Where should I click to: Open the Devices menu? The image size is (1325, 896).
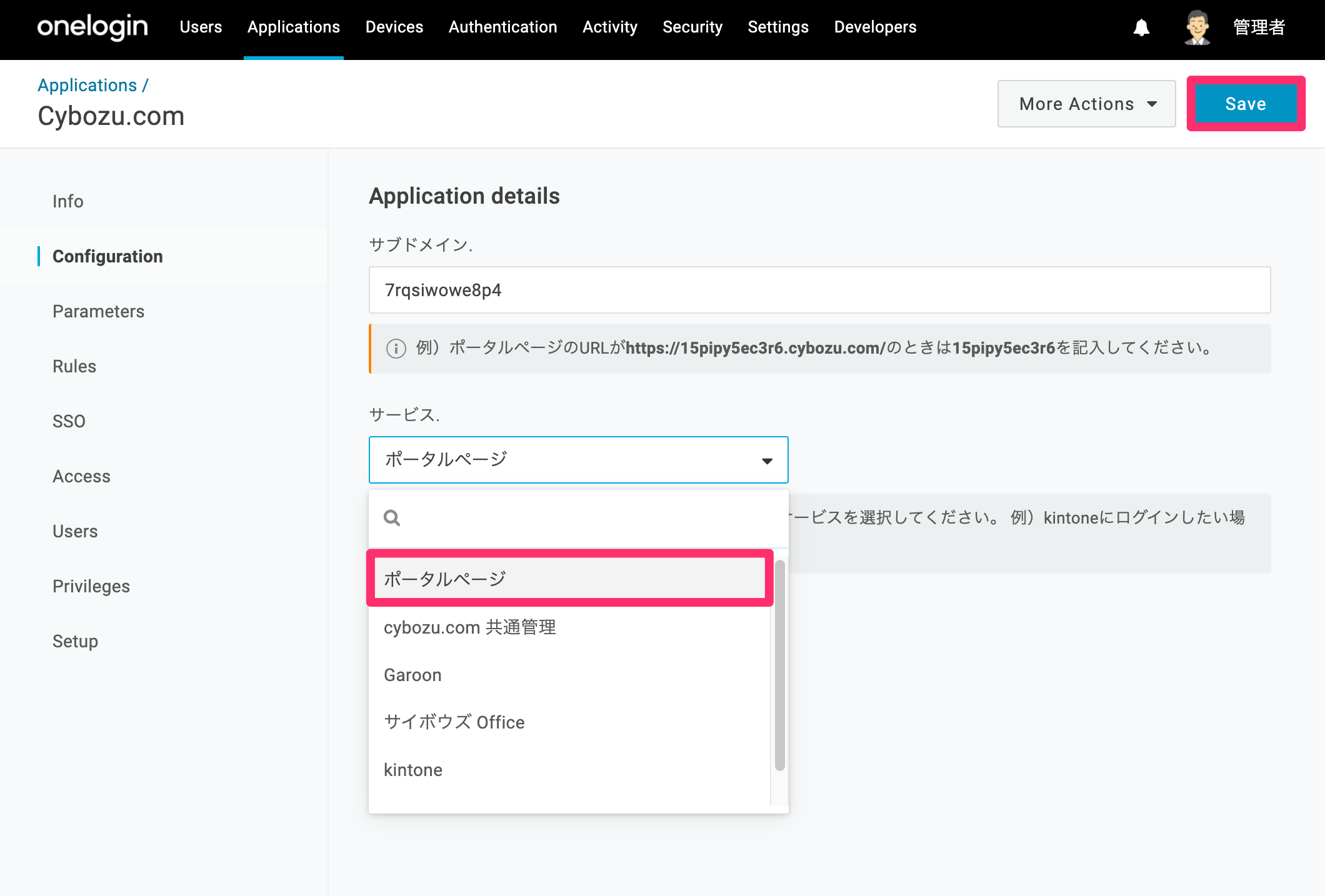click(394, 27)
